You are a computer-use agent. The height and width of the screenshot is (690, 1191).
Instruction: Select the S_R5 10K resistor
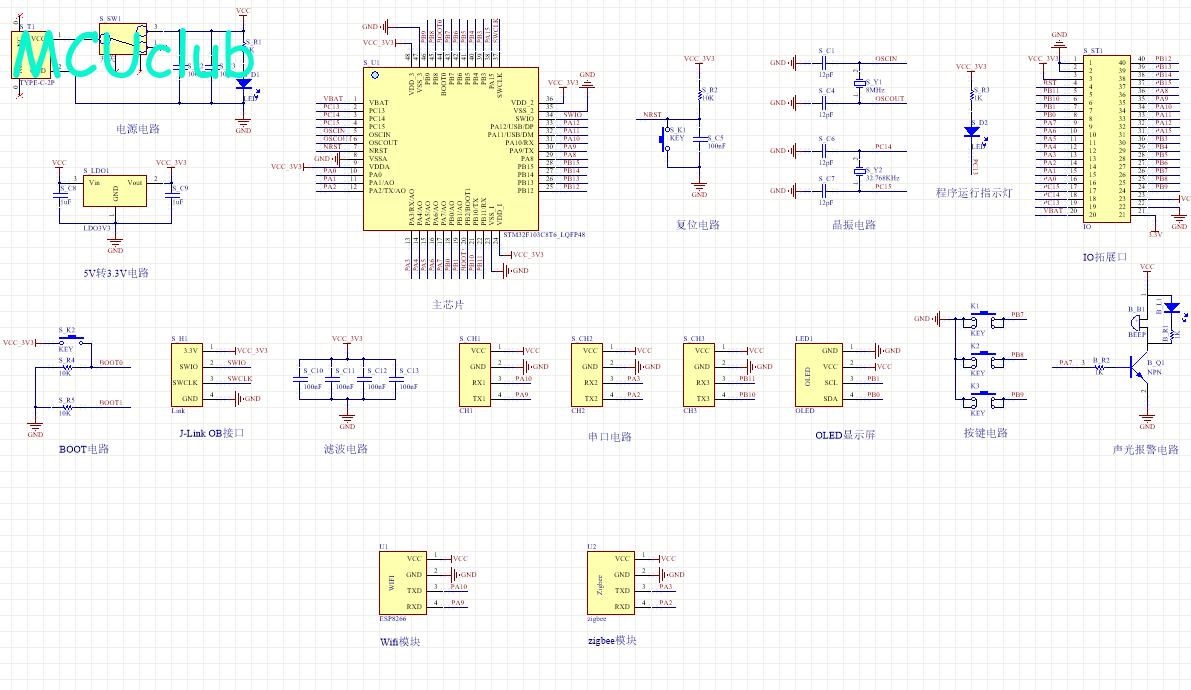(66, 408)
